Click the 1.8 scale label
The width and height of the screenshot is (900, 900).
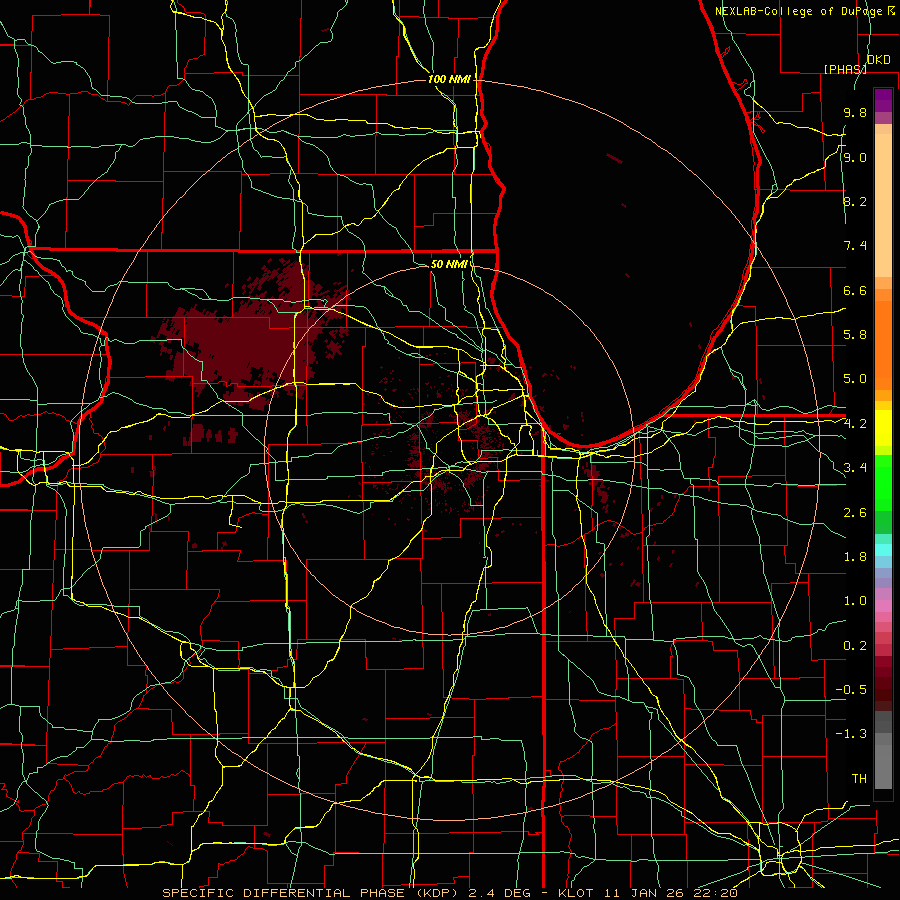tap(855, 557)
